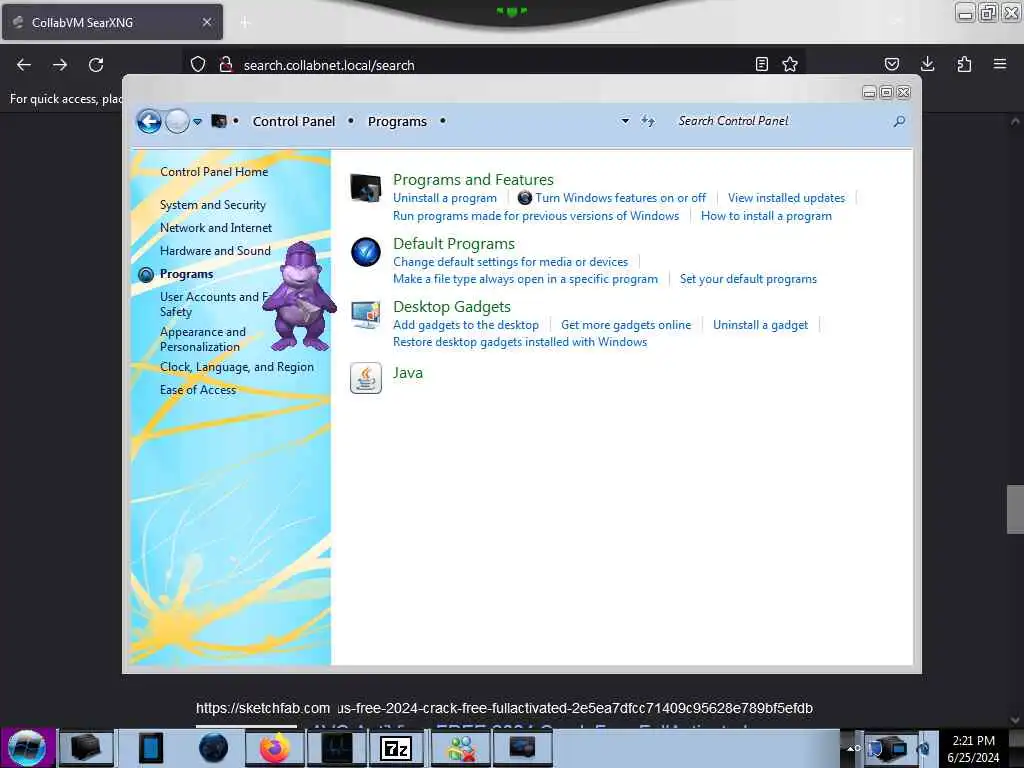The height and width of the screenshot is (768, 1024).
Task: Click Save to Pocket icon in Firefox
Action: [x=891, y=65]
